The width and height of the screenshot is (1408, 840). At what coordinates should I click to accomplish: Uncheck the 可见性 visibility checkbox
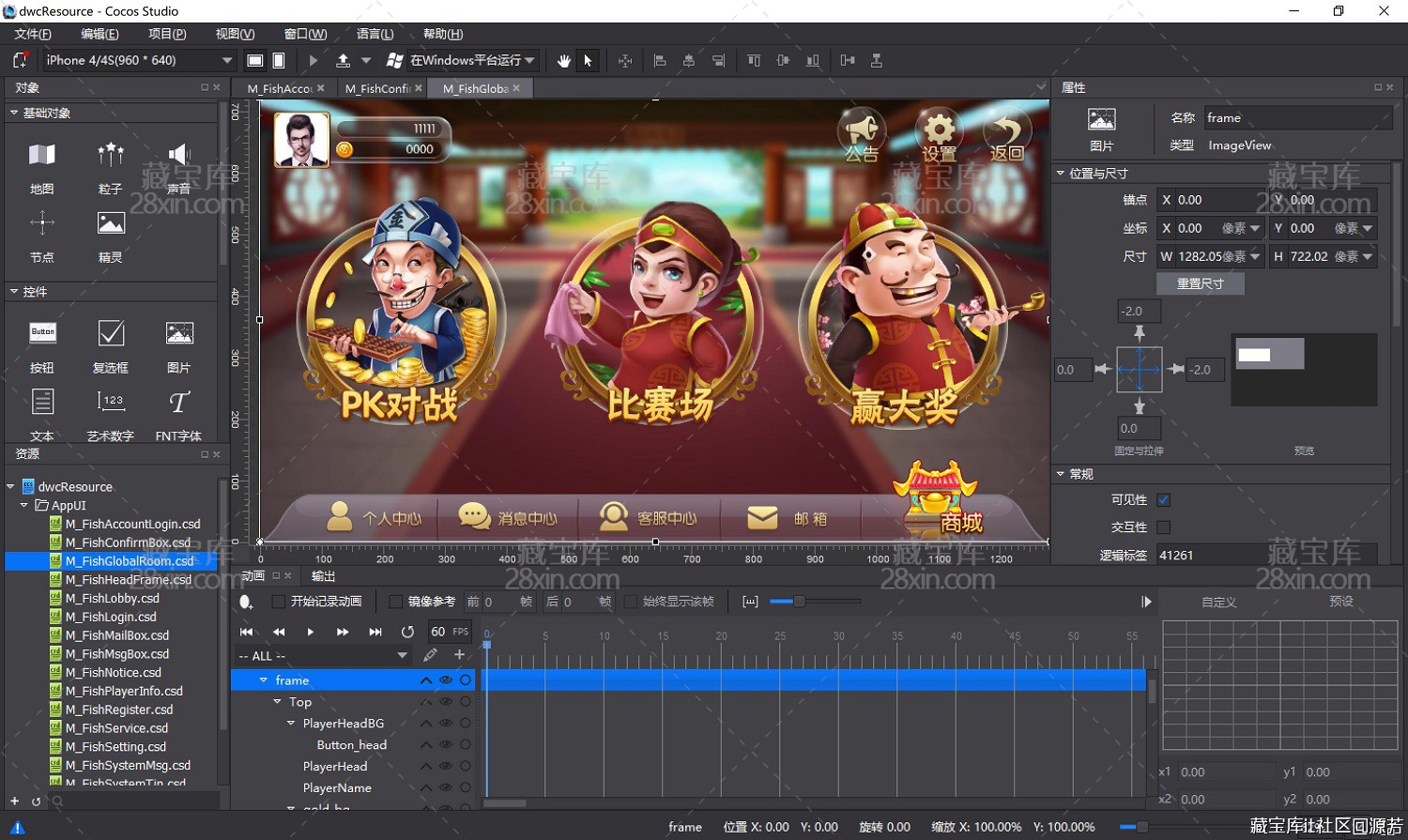(1164, 500)
